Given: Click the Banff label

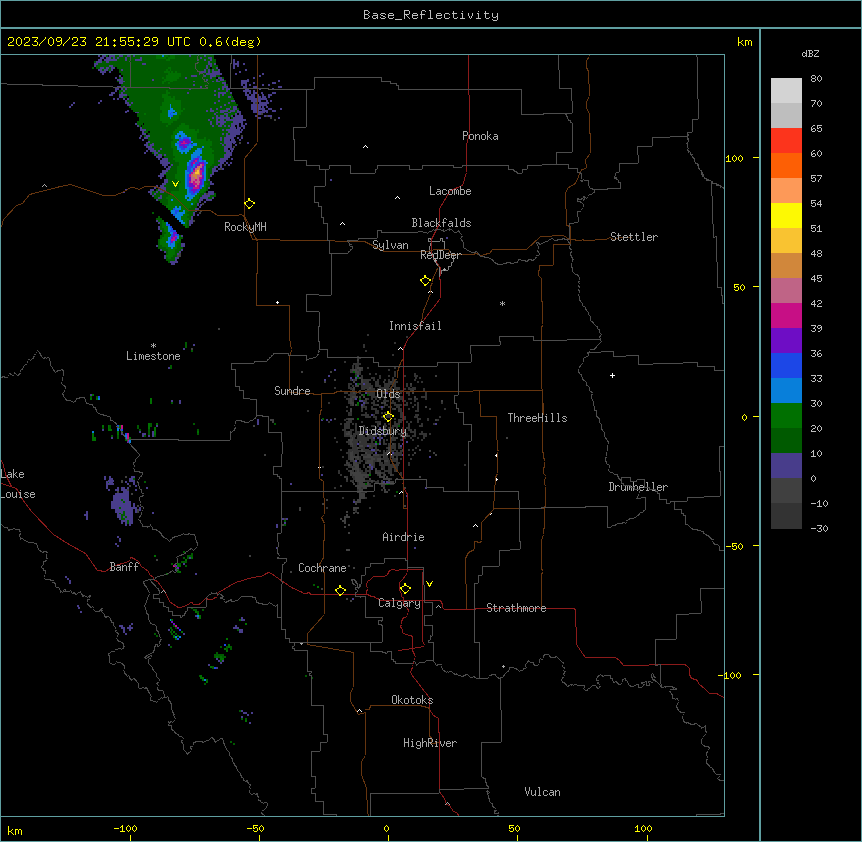Looking at the screenshot, I should tap(124, 567).
